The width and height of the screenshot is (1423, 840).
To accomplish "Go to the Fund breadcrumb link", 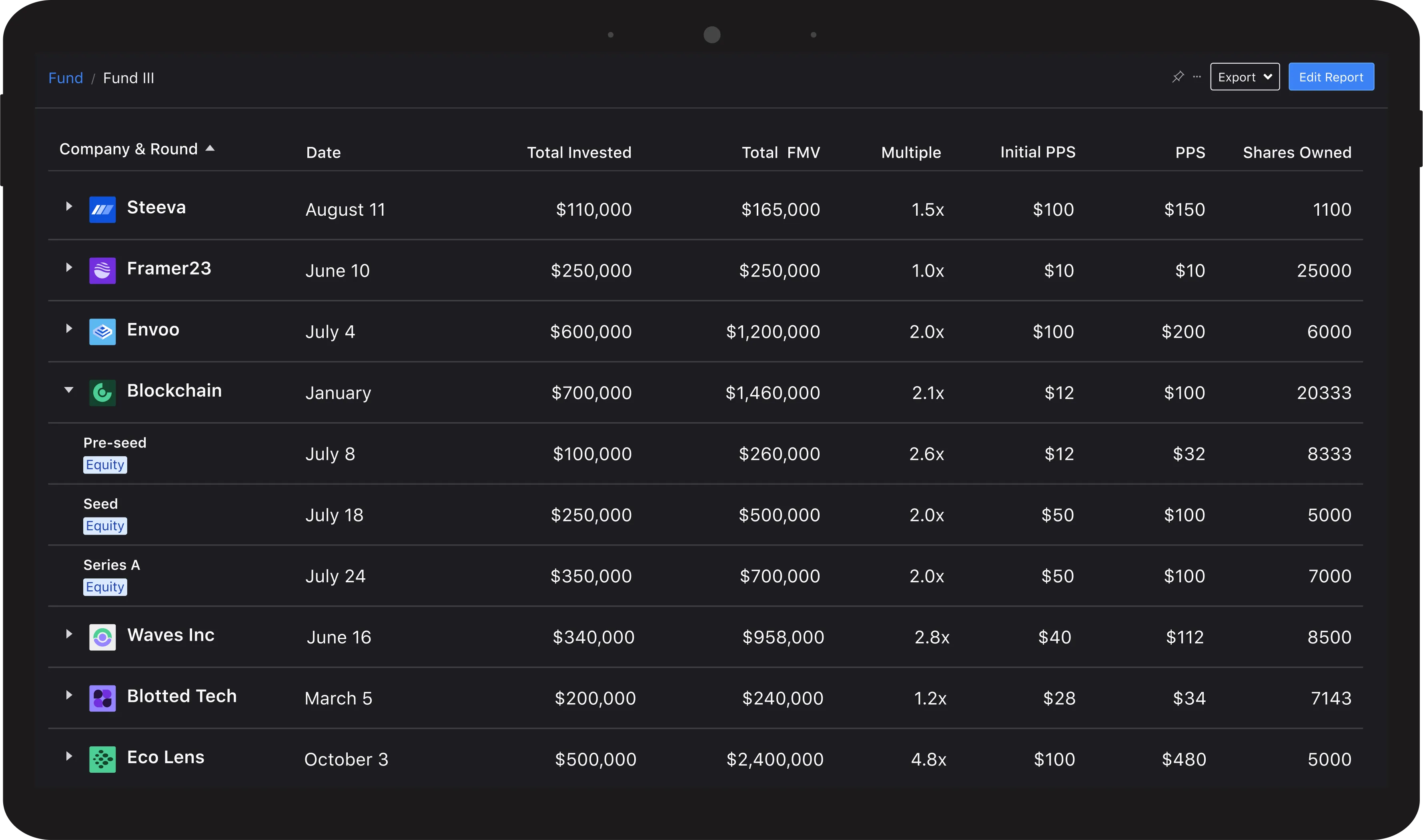I will (x=66, y=78).
